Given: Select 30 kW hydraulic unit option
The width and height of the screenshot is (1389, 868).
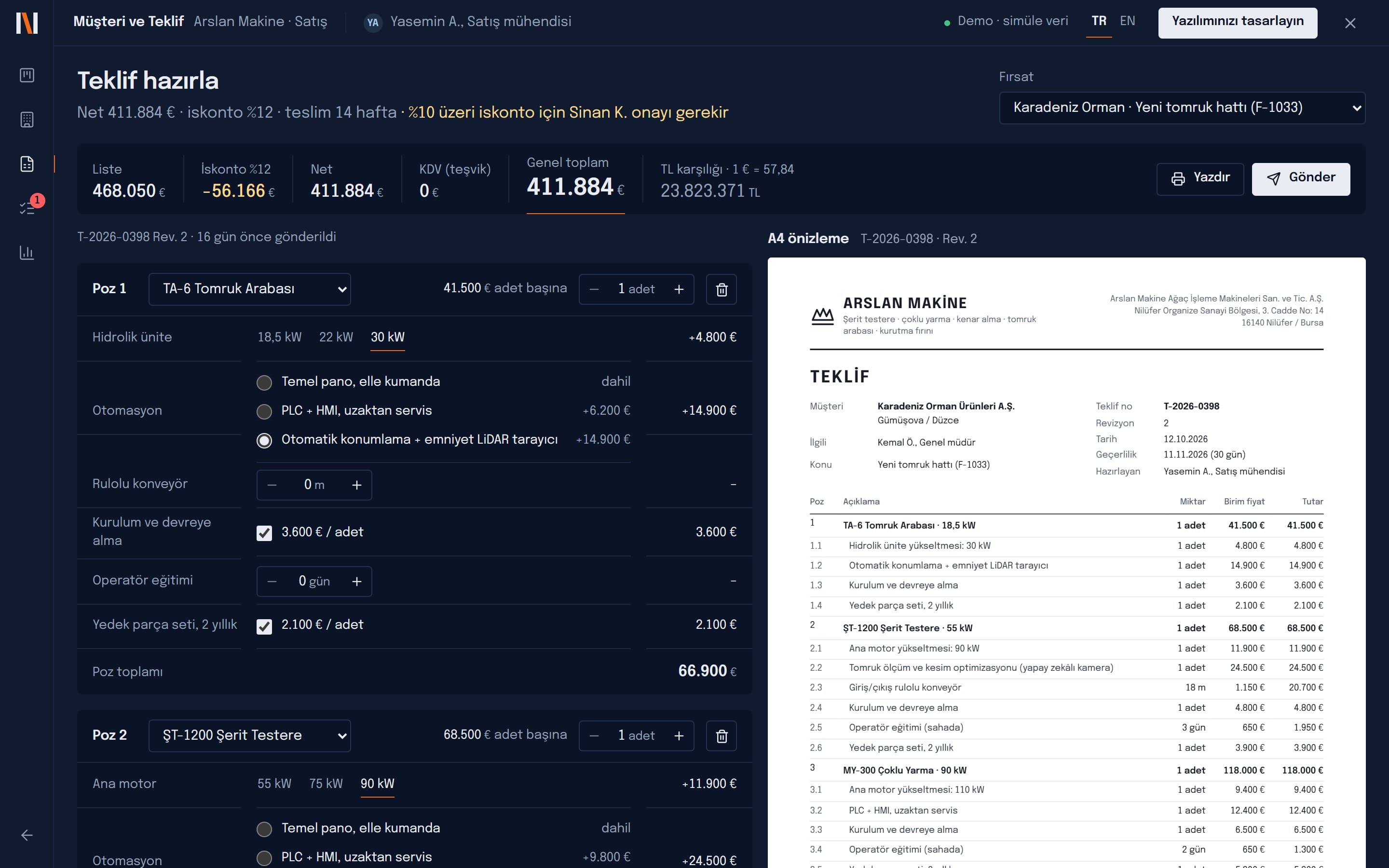Looking at the screenshot, I should (x=387, y=338).
